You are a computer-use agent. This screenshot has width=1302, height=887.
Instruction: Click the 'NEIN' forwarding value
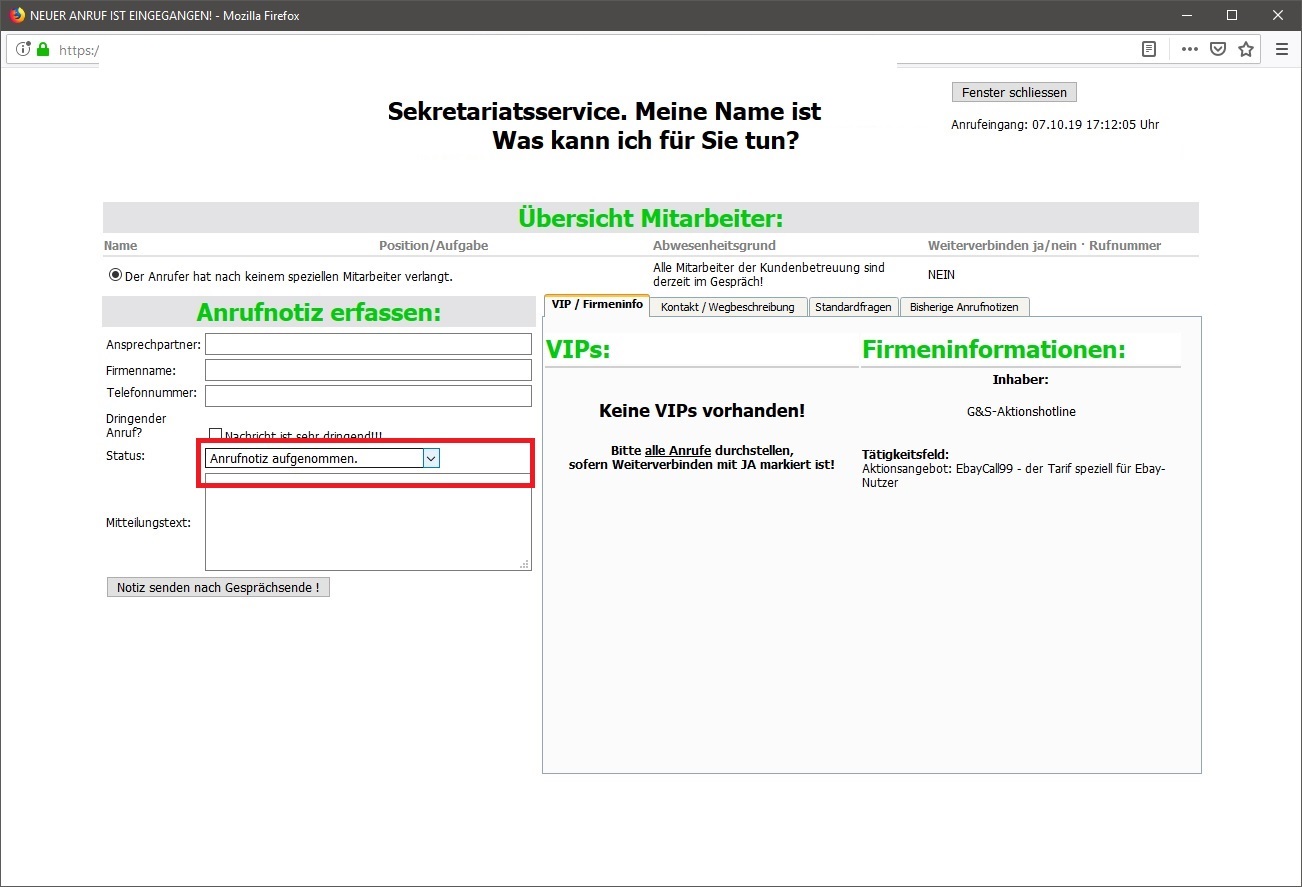pyautogui.click(x=941, y=275)
